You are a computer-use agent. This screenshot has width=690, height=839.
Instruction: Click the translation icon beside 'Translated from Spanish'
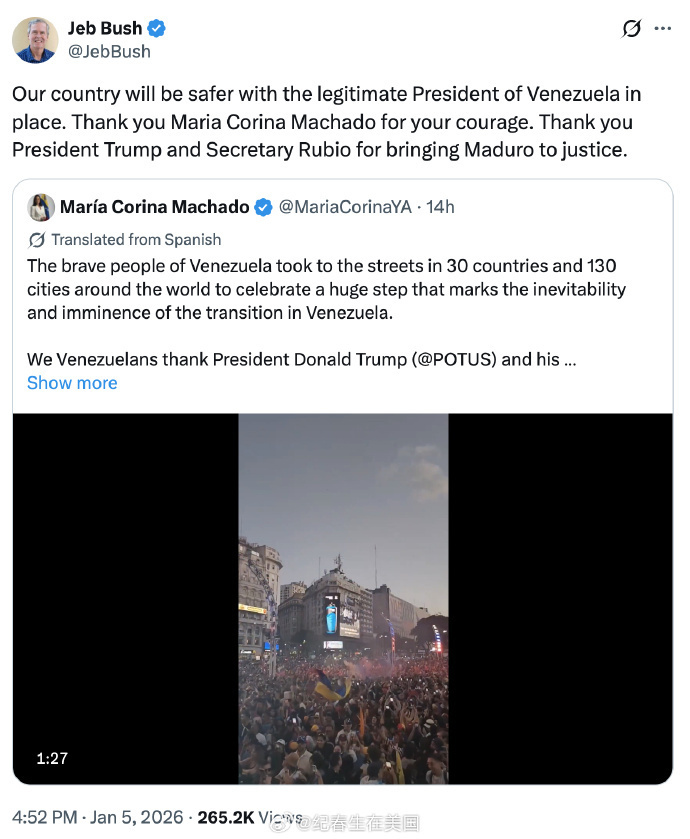click(37, 239)
